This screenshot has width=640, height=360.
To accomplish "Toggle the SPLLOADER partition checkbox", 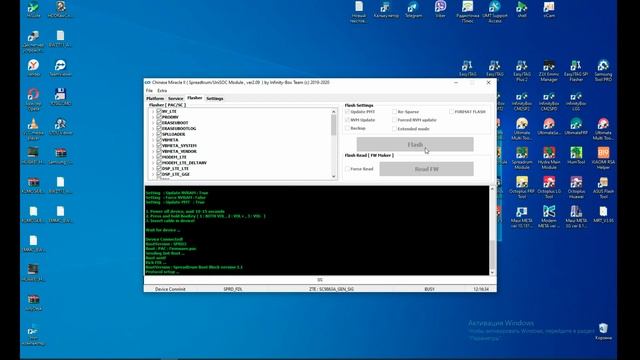I will tap(159, 134).
